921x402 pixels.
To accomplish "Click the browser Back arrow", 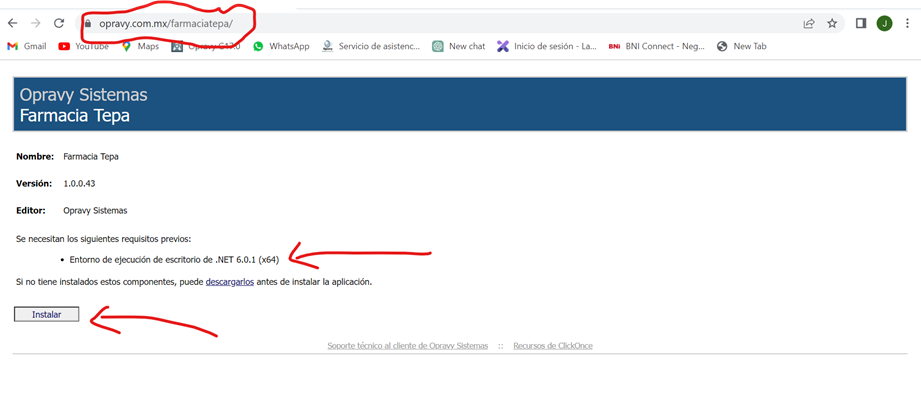I will (x=12, y=24).
